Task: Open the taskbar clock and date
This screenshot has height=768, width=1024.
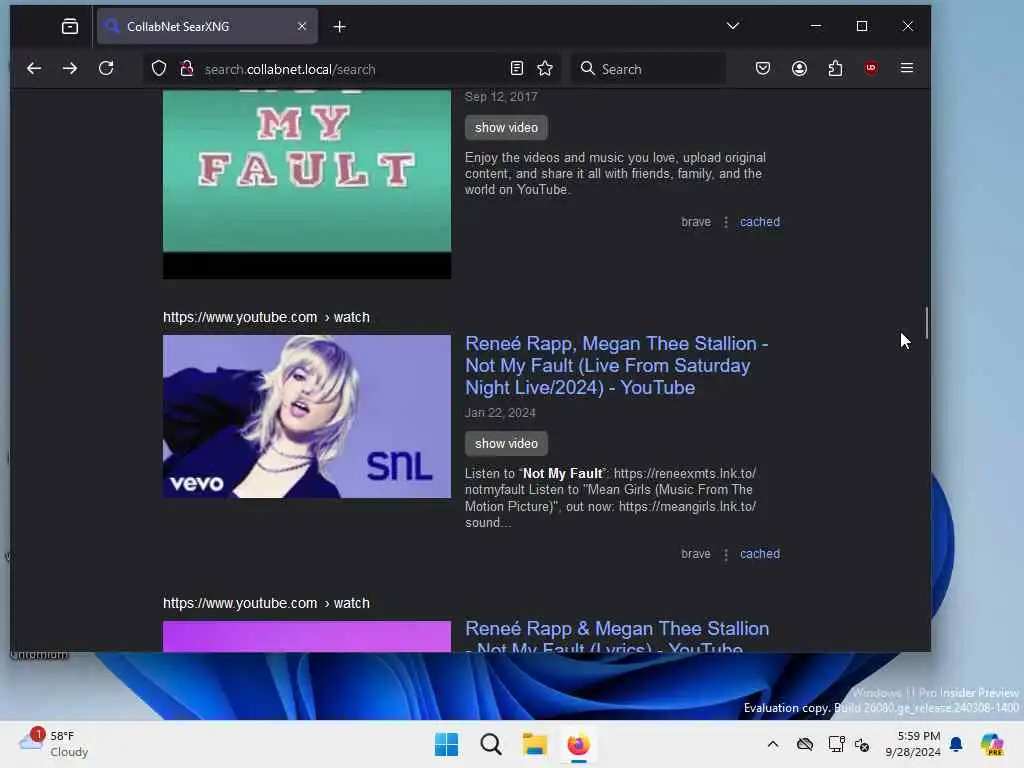Action: tap(912, 744)
